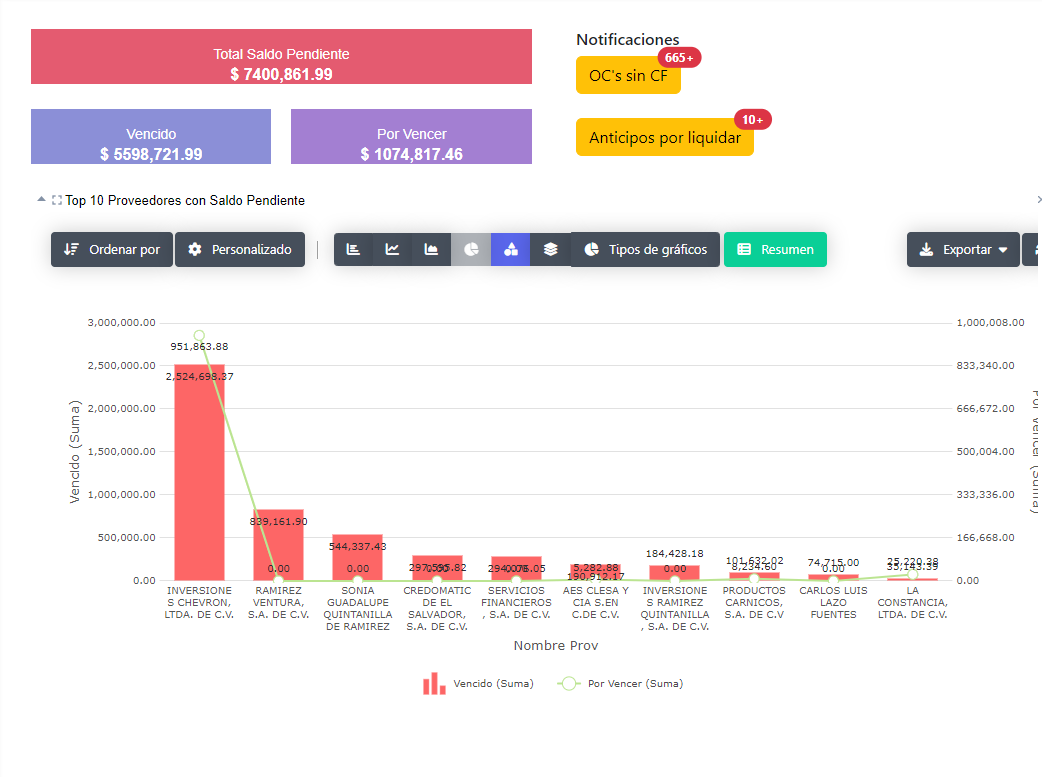Open the Ordenar por menu

coord(112,250)
